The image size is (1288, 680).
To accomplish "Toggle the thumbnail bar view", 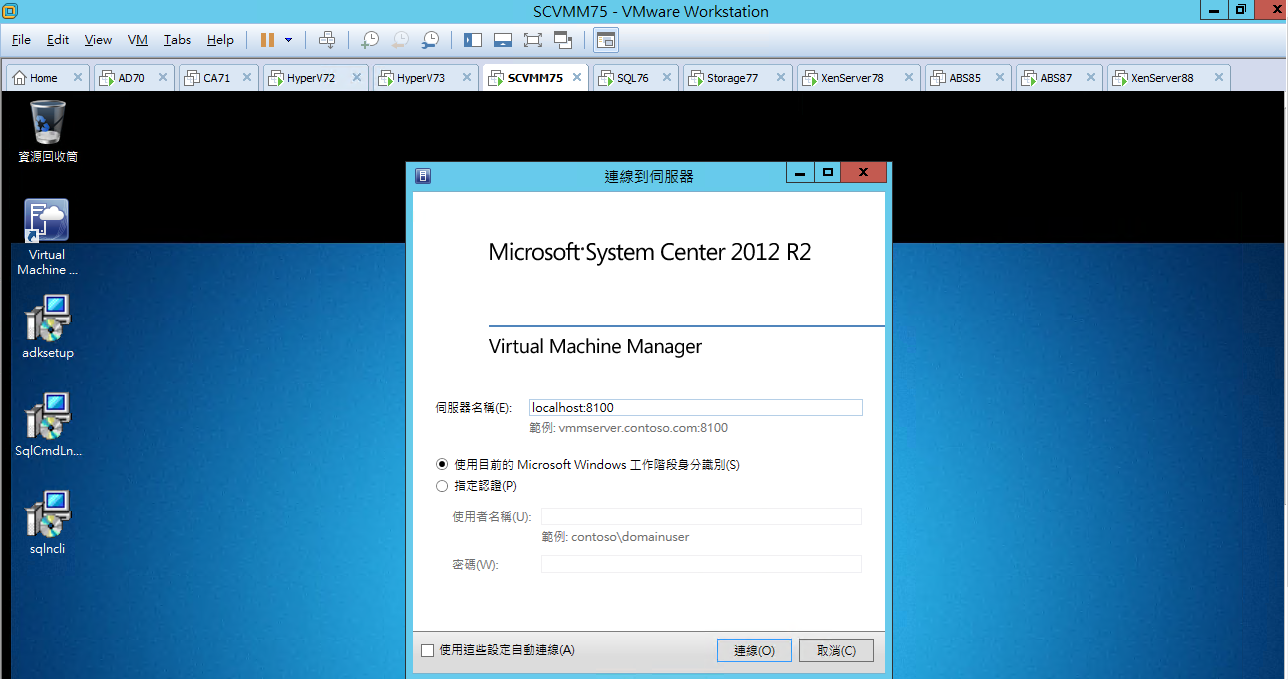I will (503, 40).
